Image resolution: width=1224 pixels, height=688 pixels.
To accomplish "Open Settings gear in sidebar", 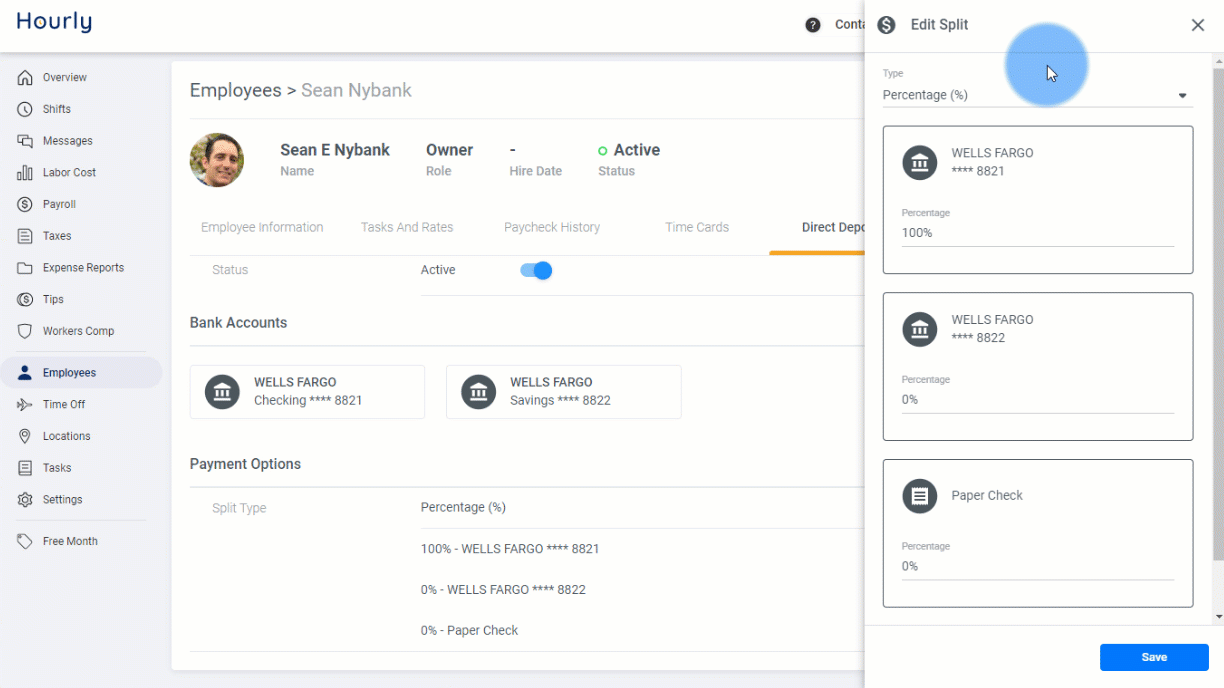I will point(25,500).
